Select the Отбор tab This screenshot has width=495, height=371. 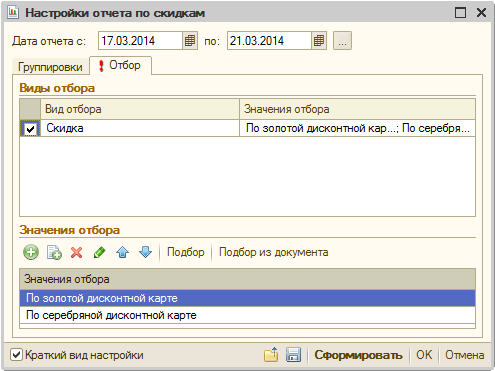tap(120, 65)
